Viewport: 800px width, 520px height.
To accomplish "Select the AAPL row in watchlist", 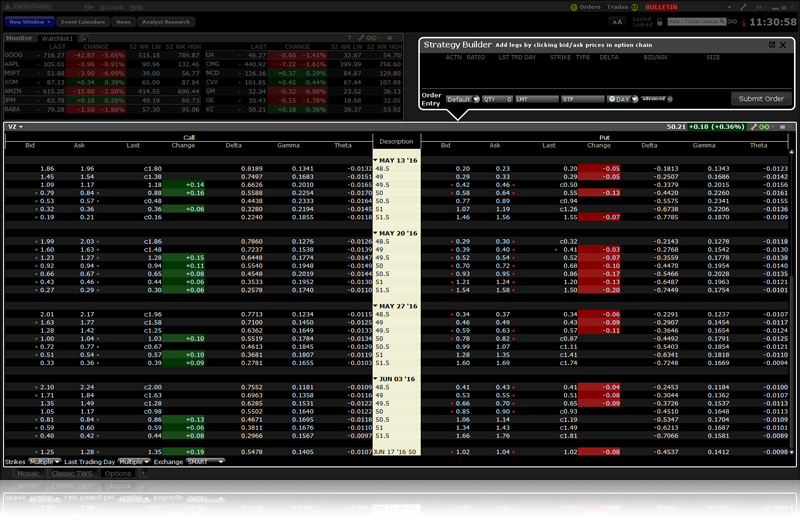I will click(x=104, y=64).
